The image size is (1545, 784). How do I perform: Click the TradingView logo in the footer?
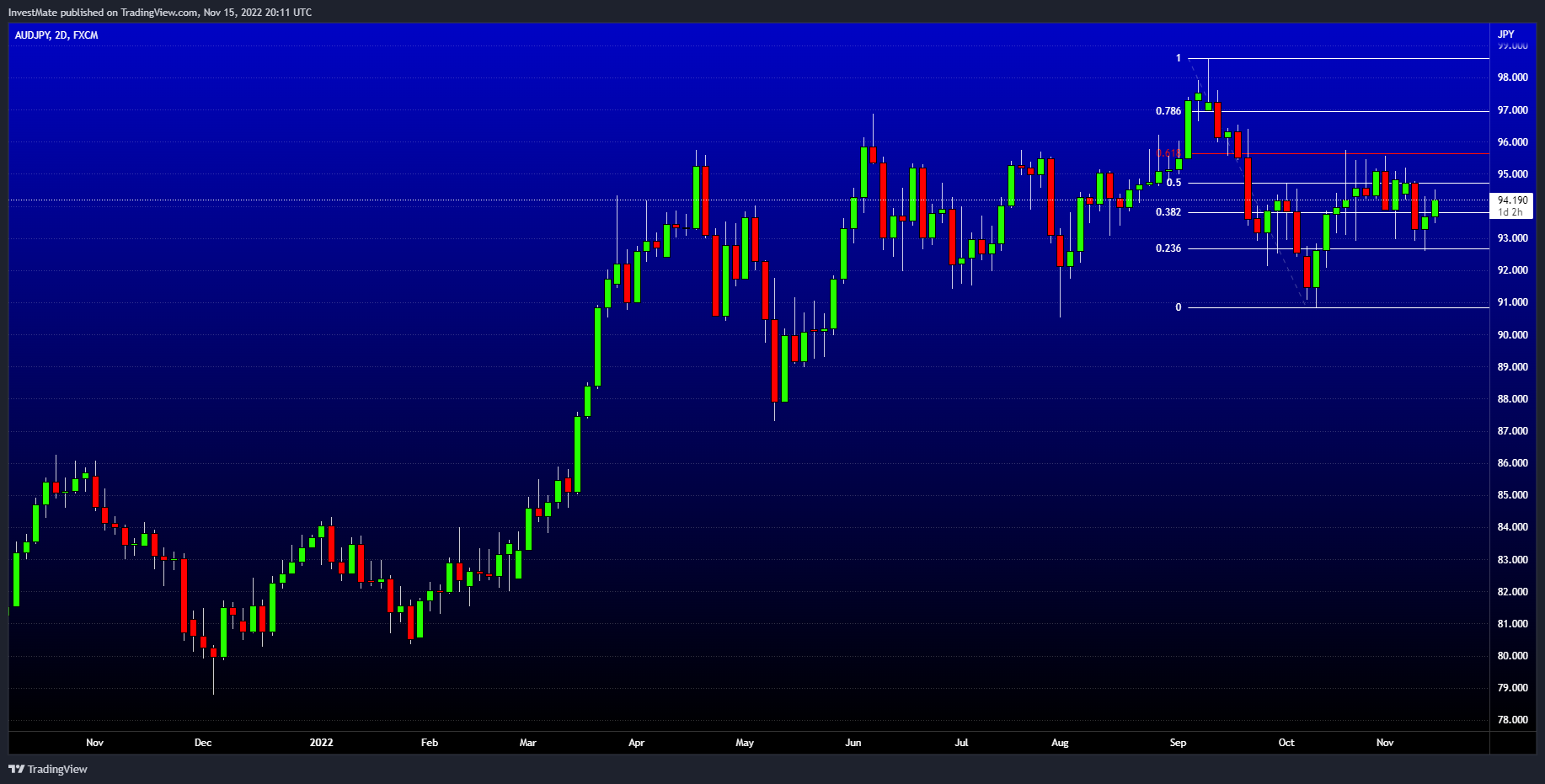[48, 769]
